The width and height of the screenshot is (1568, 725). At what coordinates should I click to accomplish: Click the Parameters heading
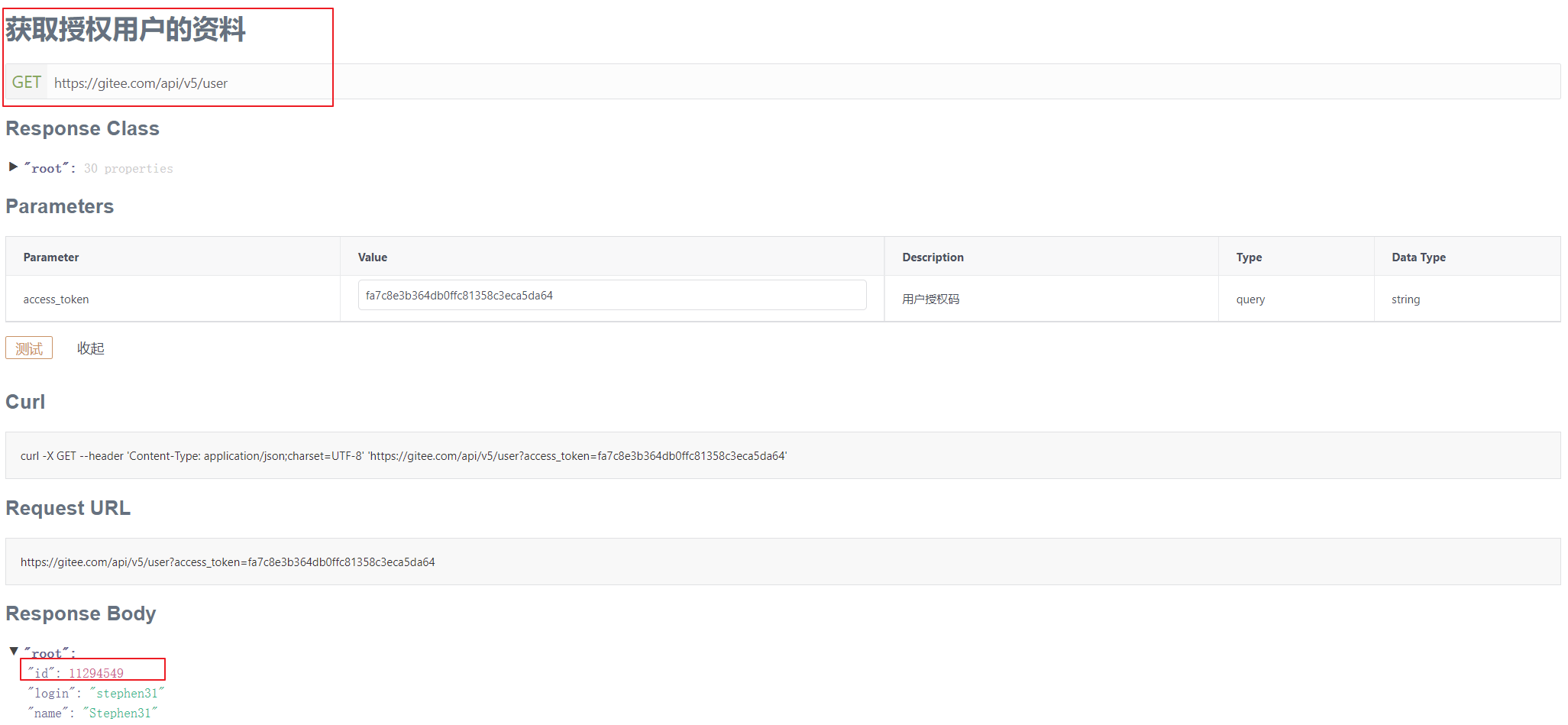[60, 206]
